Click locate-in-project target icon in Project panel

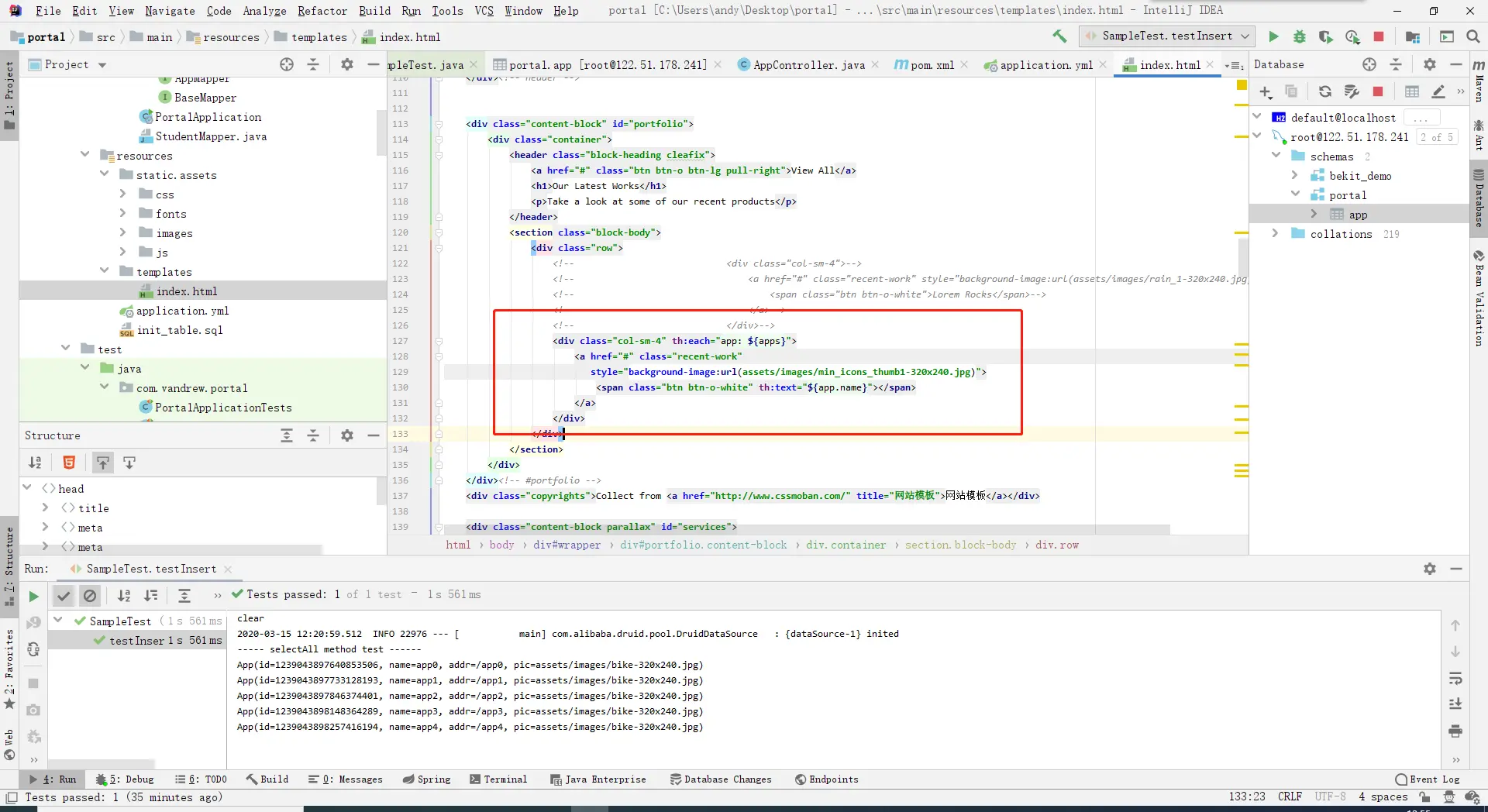pyautogui.click(x=287, y=64)
